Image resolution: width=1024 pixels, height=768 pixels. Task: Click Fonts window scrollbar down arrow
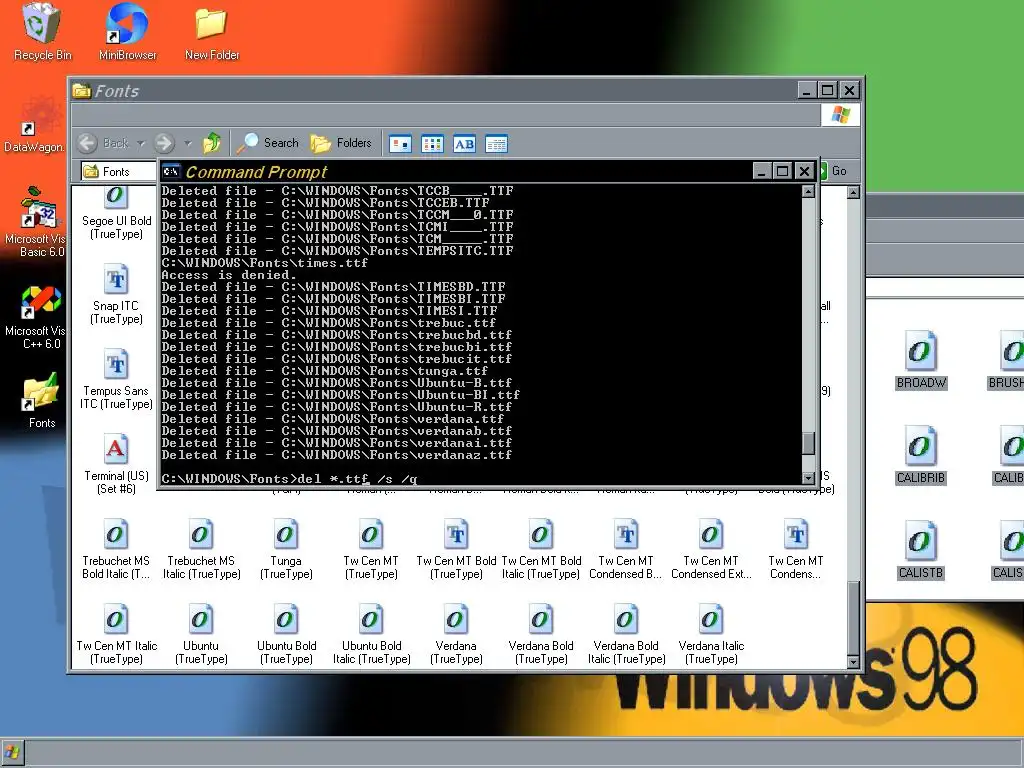pos(853,662)
